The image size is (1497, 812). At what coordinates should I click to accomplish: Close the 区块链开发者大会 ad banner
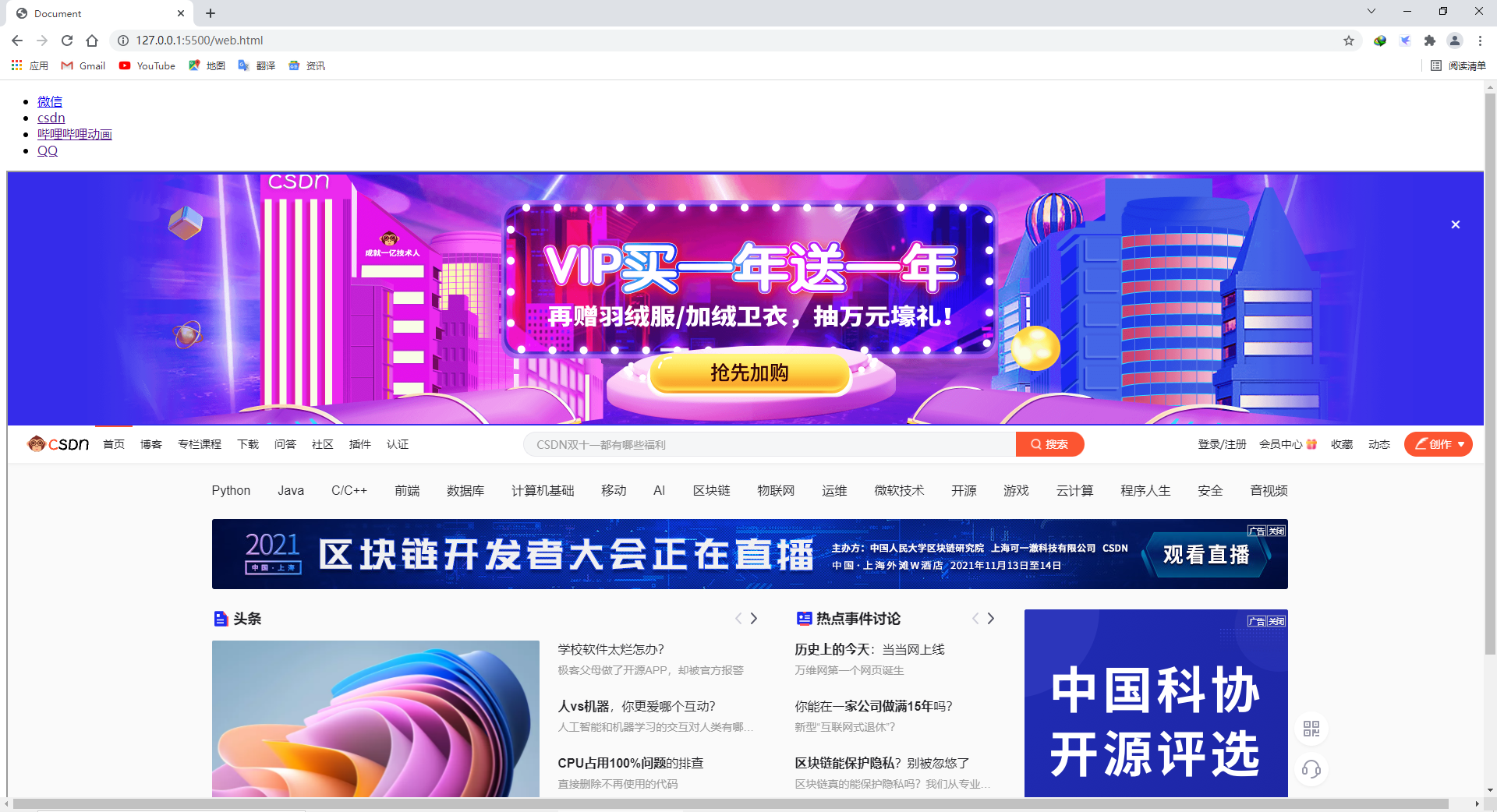1276,531
